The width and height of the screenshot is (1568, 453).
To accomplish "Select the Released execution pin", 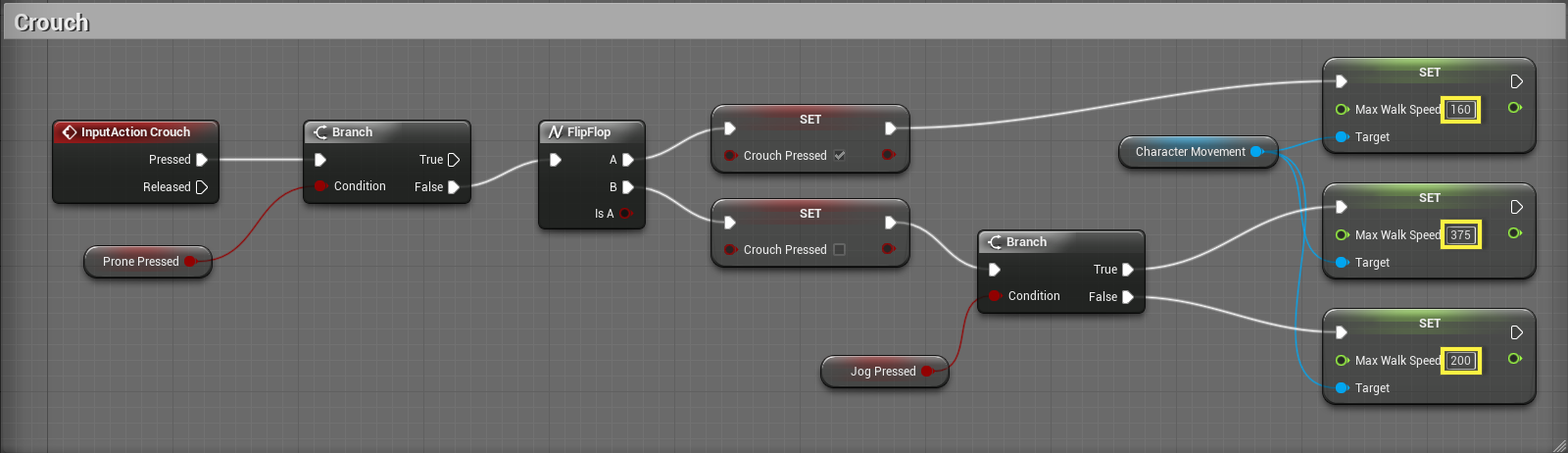I will coord(202,187).
